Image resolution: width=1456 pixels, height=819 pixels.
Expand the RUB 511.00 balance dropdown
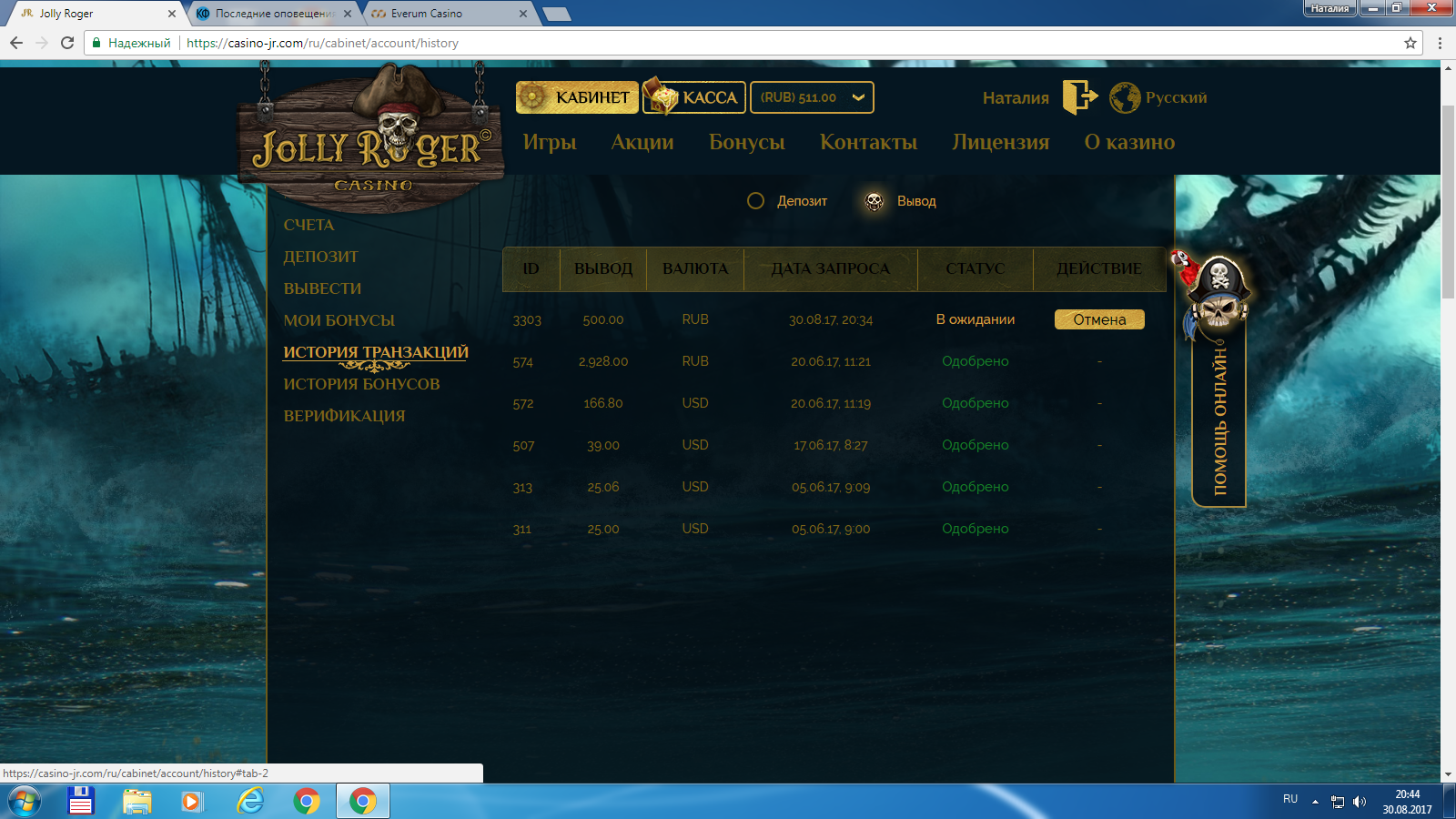[812, 97]
